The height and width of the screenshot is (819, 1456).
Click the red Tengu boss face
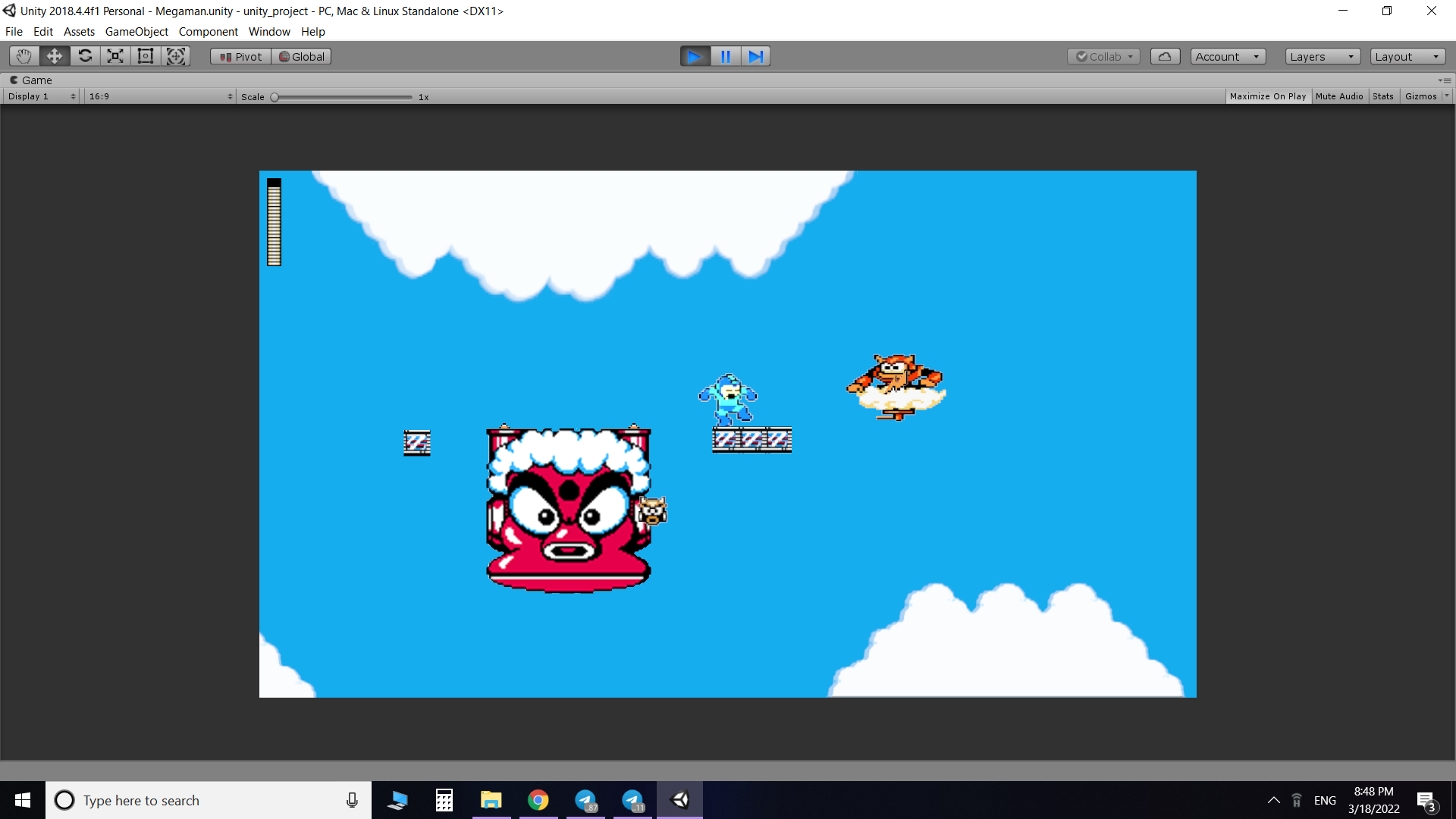pyautogui.click(x=569, y=508)
